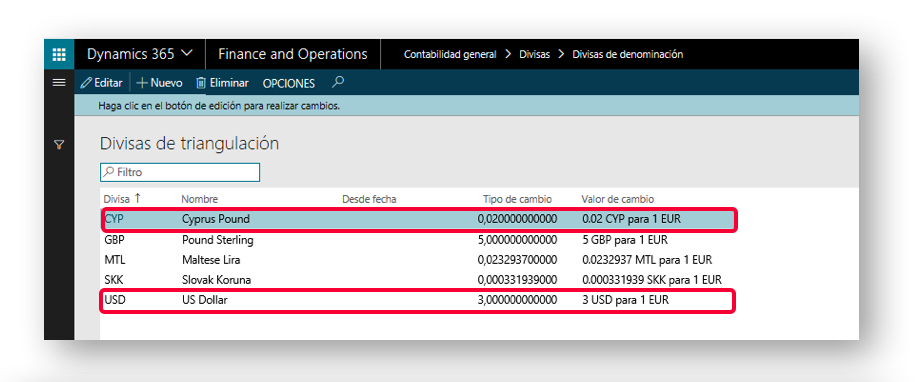The height and width of the screenshot is (382, 919).
Task: Click the Eliminar button
Action: click(x=222, y=83)
